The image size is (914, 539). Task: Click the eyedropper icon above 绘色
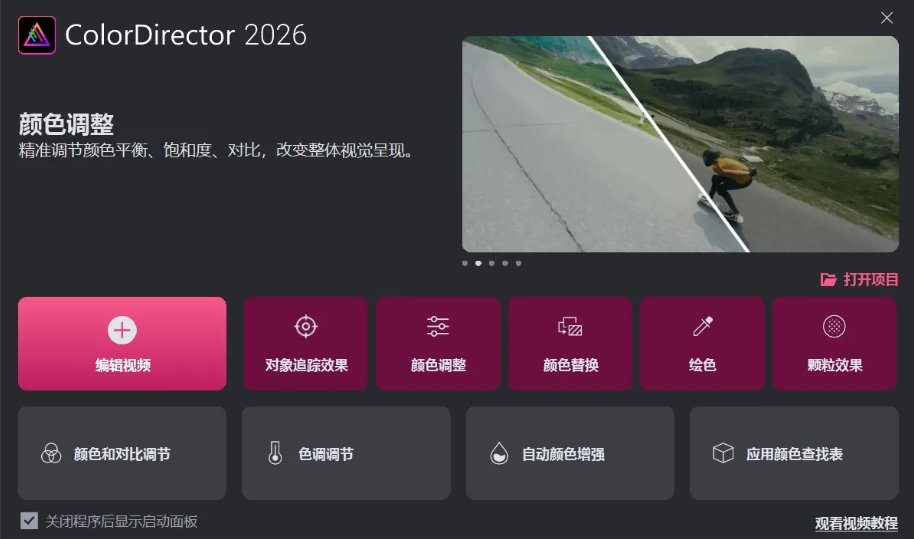tap(702, 326)
